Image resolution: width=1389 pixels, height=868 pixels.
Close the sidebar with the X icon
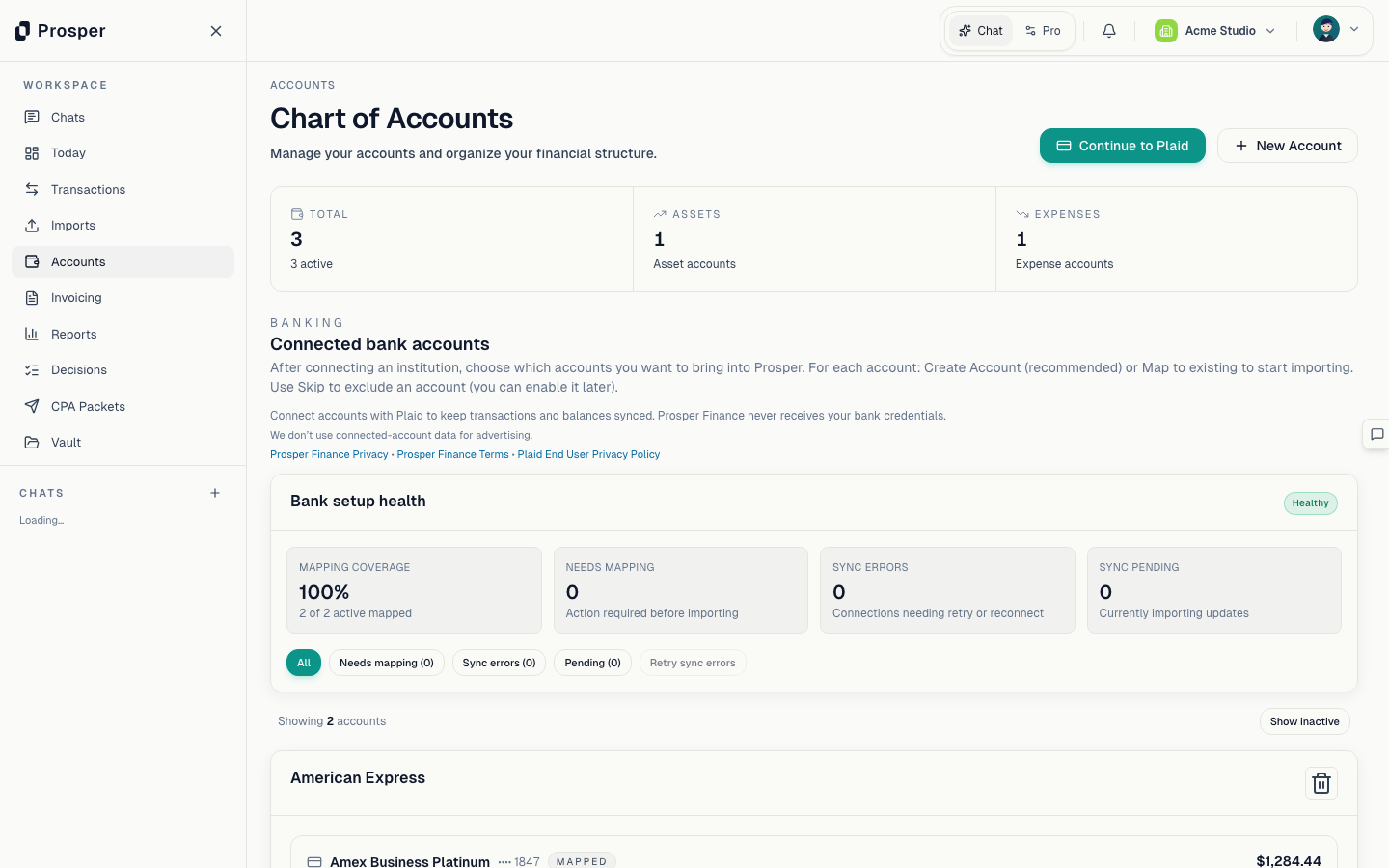click(216, 31)
